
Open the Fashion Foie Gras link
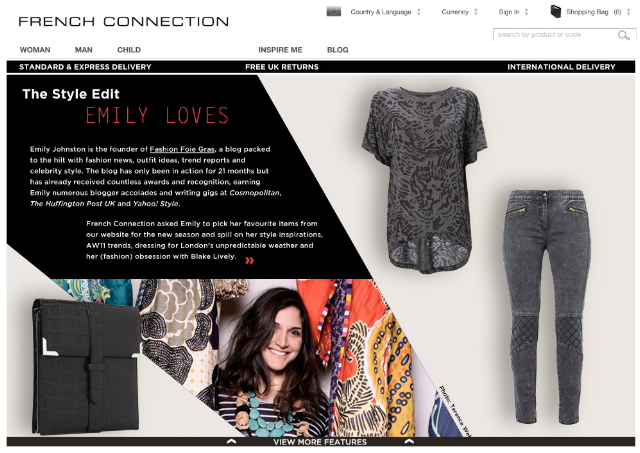[182, 149]
